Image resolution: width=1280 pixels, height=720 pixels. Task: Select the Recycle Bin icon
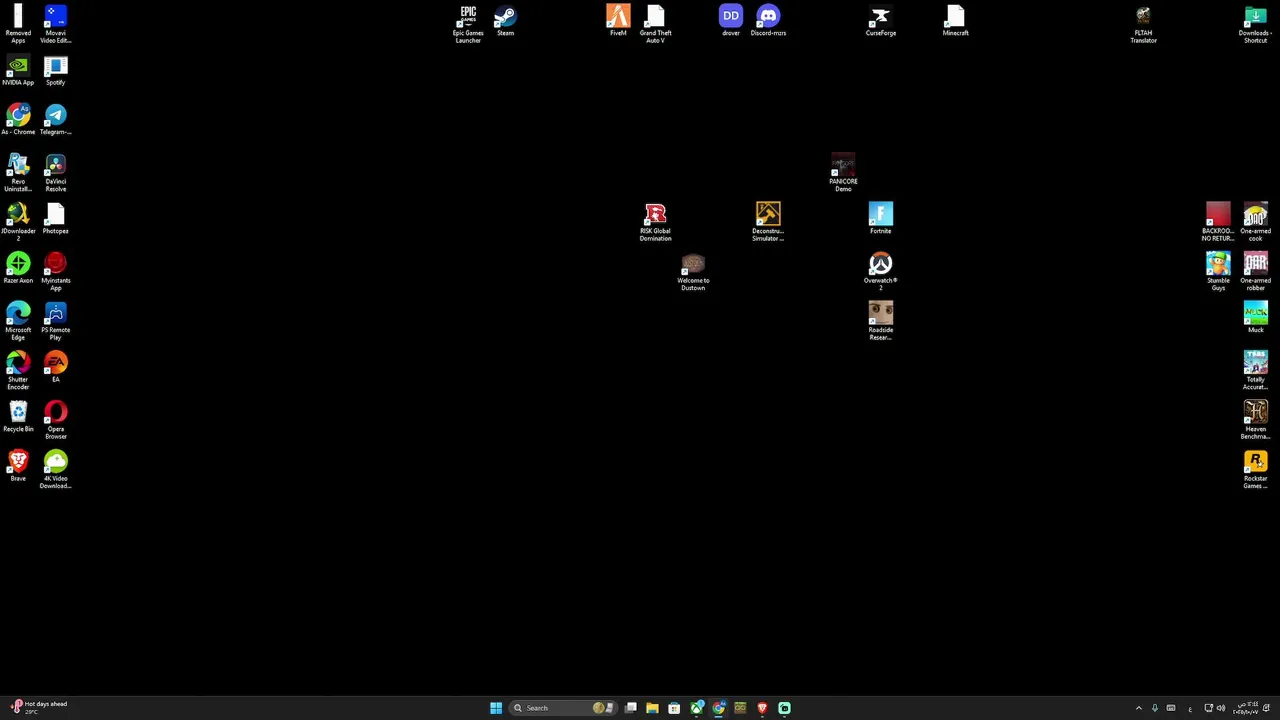[18, 416]
